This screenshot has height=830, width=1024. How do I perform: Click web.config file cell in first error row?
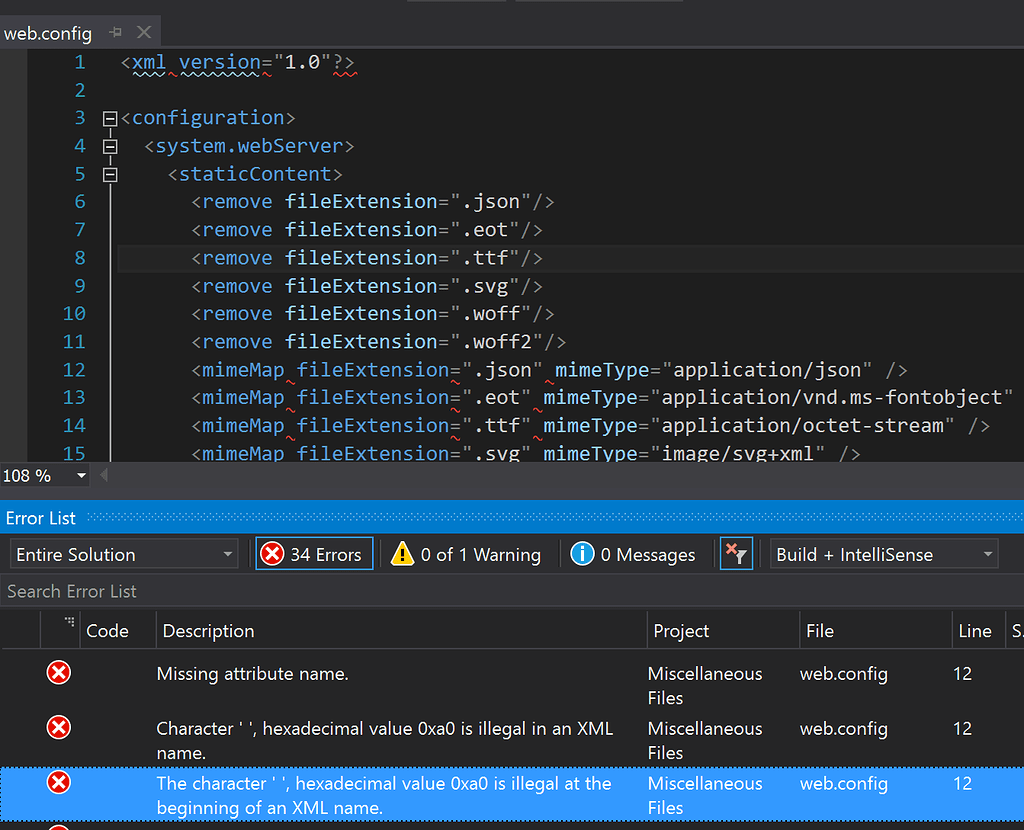844,674
